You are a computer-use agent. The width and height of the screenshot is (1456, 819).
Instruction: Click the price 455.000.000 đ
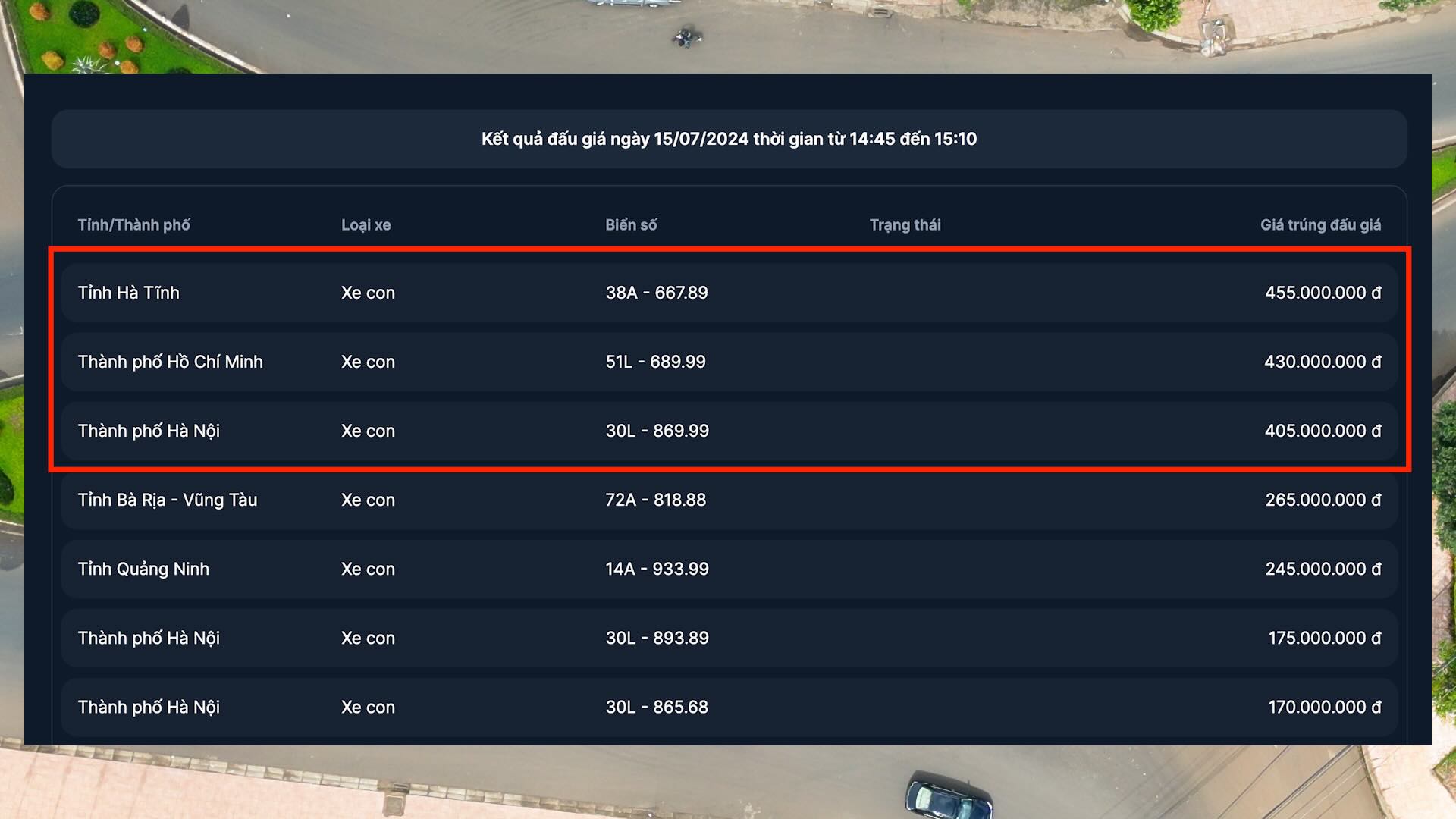click(1322, 293)
